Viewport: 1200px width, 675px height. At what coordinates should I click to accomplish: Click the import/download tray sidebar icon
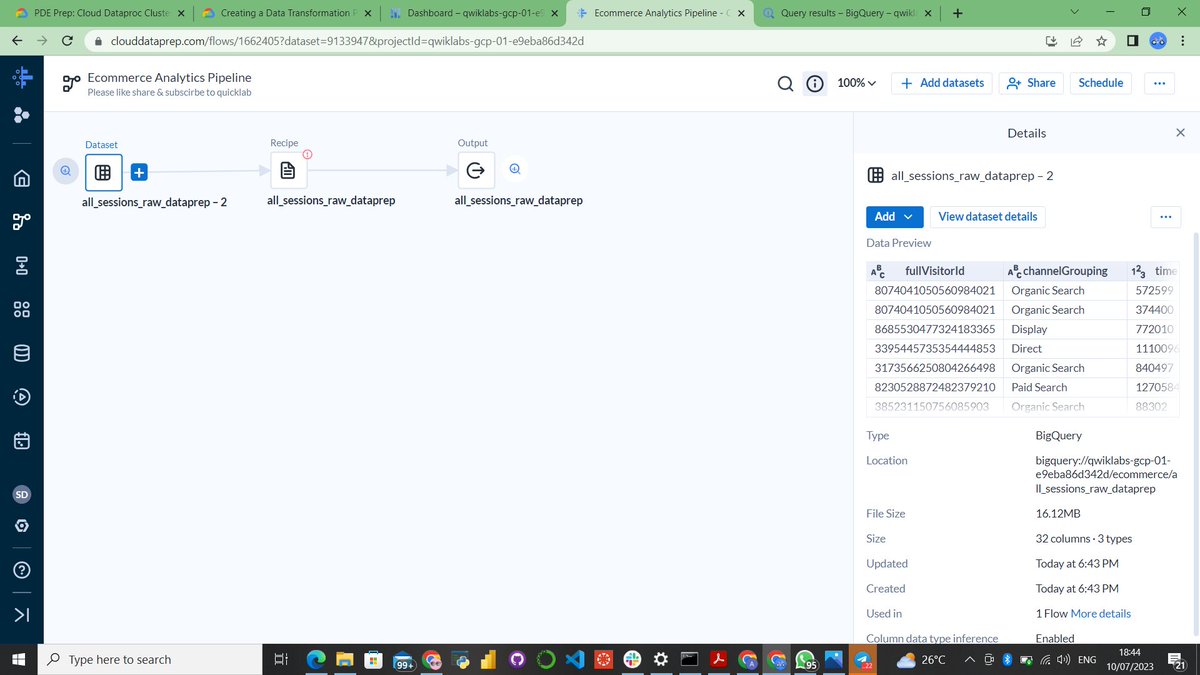point(22,265)
